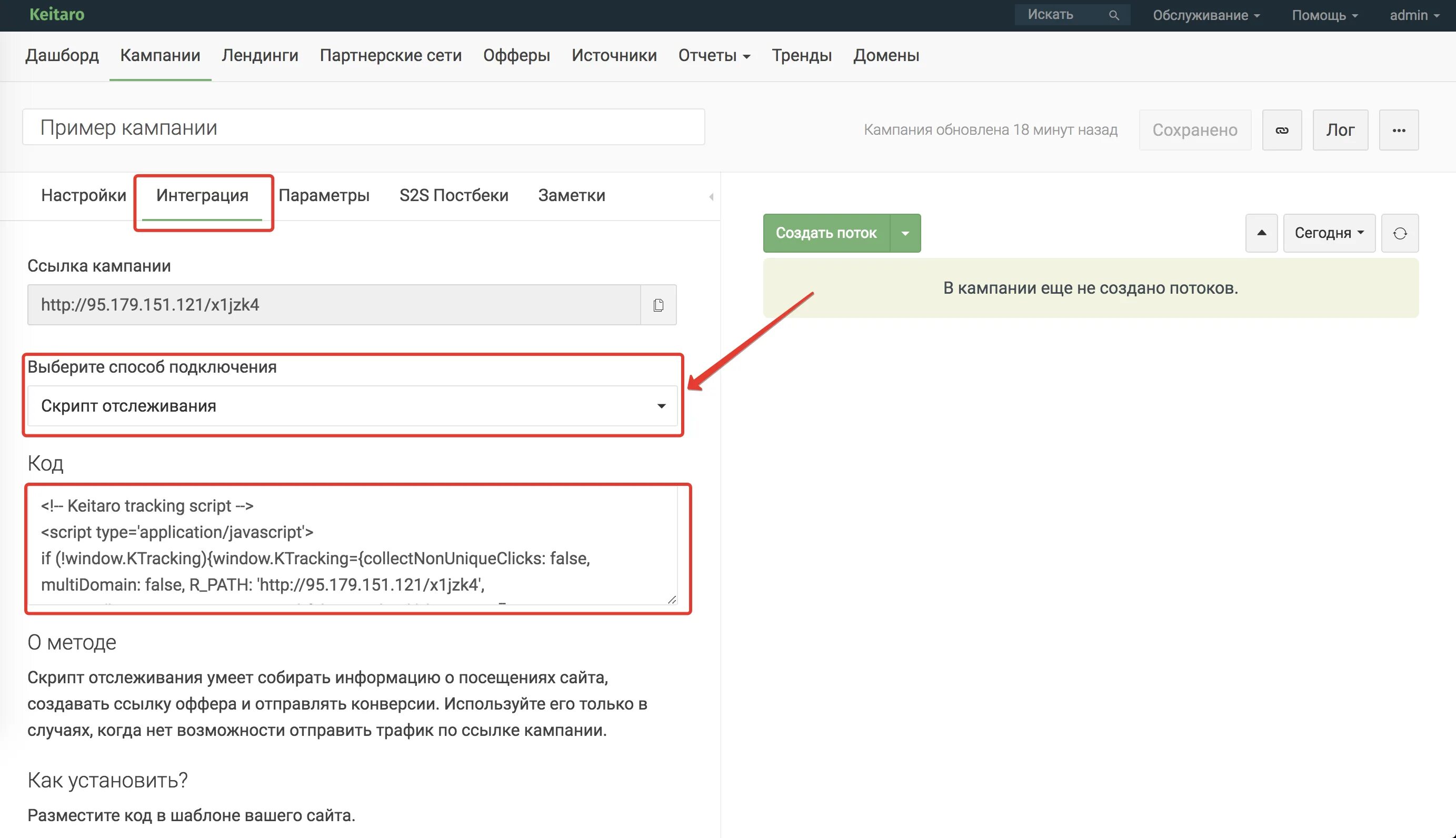Expand the Сегодня date range dropdown

click(1329, 233)
